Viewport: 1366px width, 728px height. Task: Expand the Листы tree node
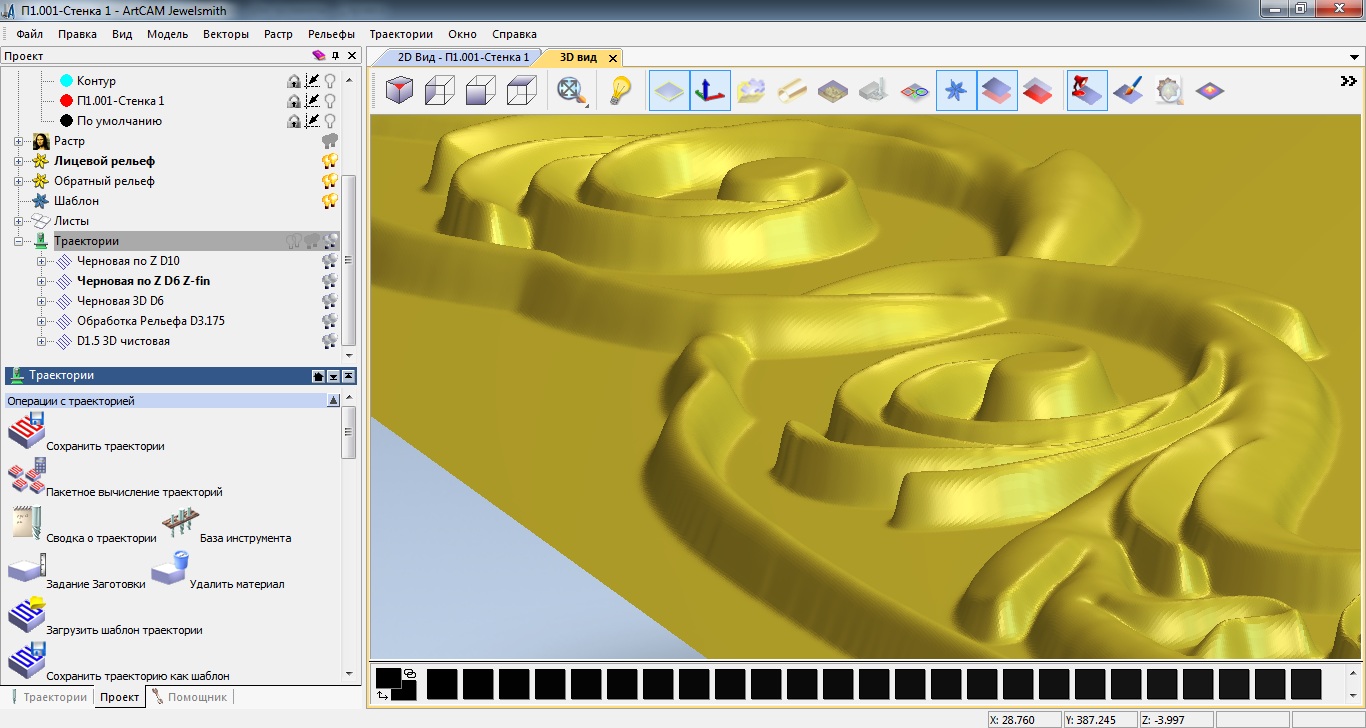pos(18,221)
